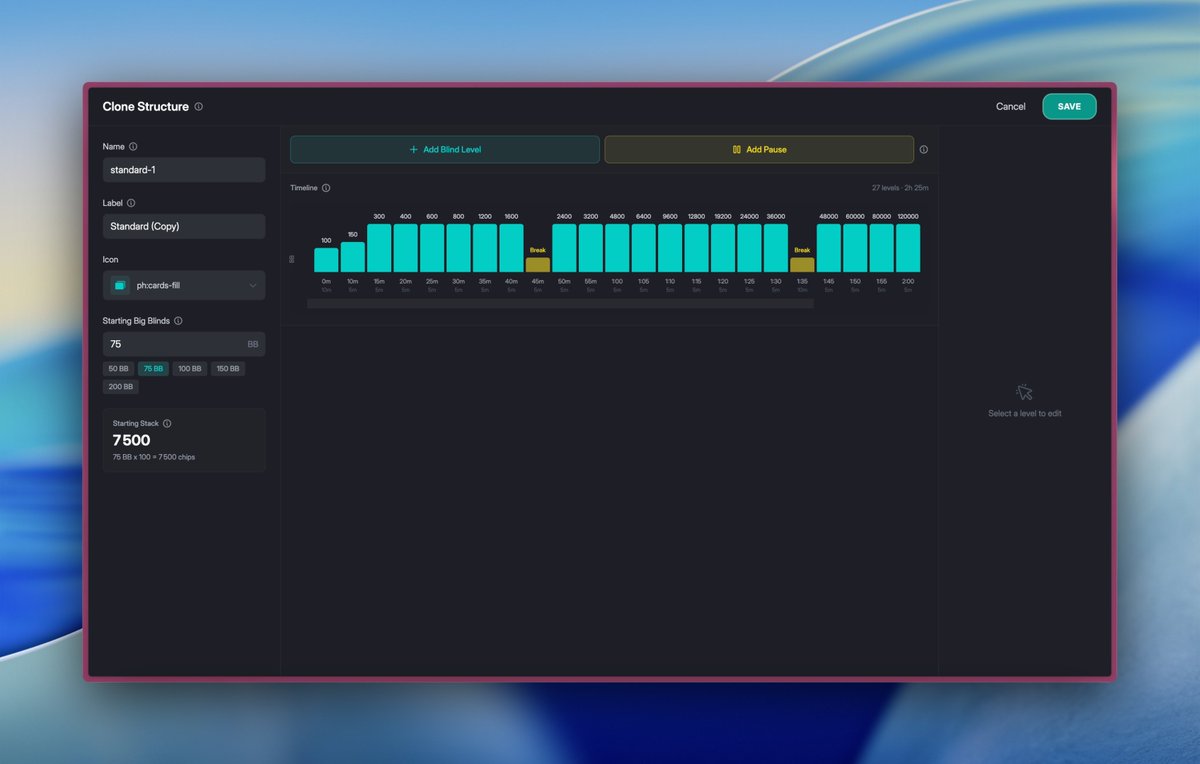Click the 7500 starting stack value
1200x764 pixels.
point(132,440)
